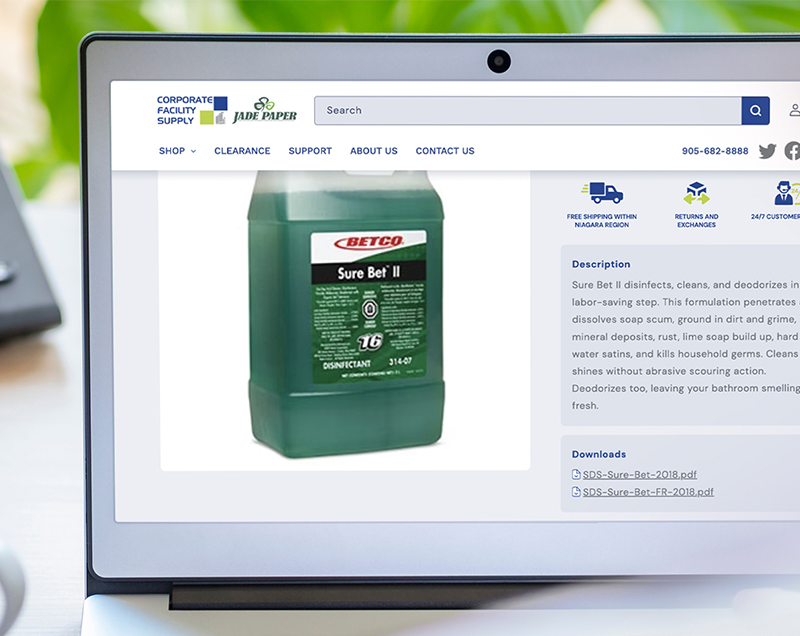Viewport: 800px width, 636px height.
Task: Open the user account icon
Action: tap(794, 110)
